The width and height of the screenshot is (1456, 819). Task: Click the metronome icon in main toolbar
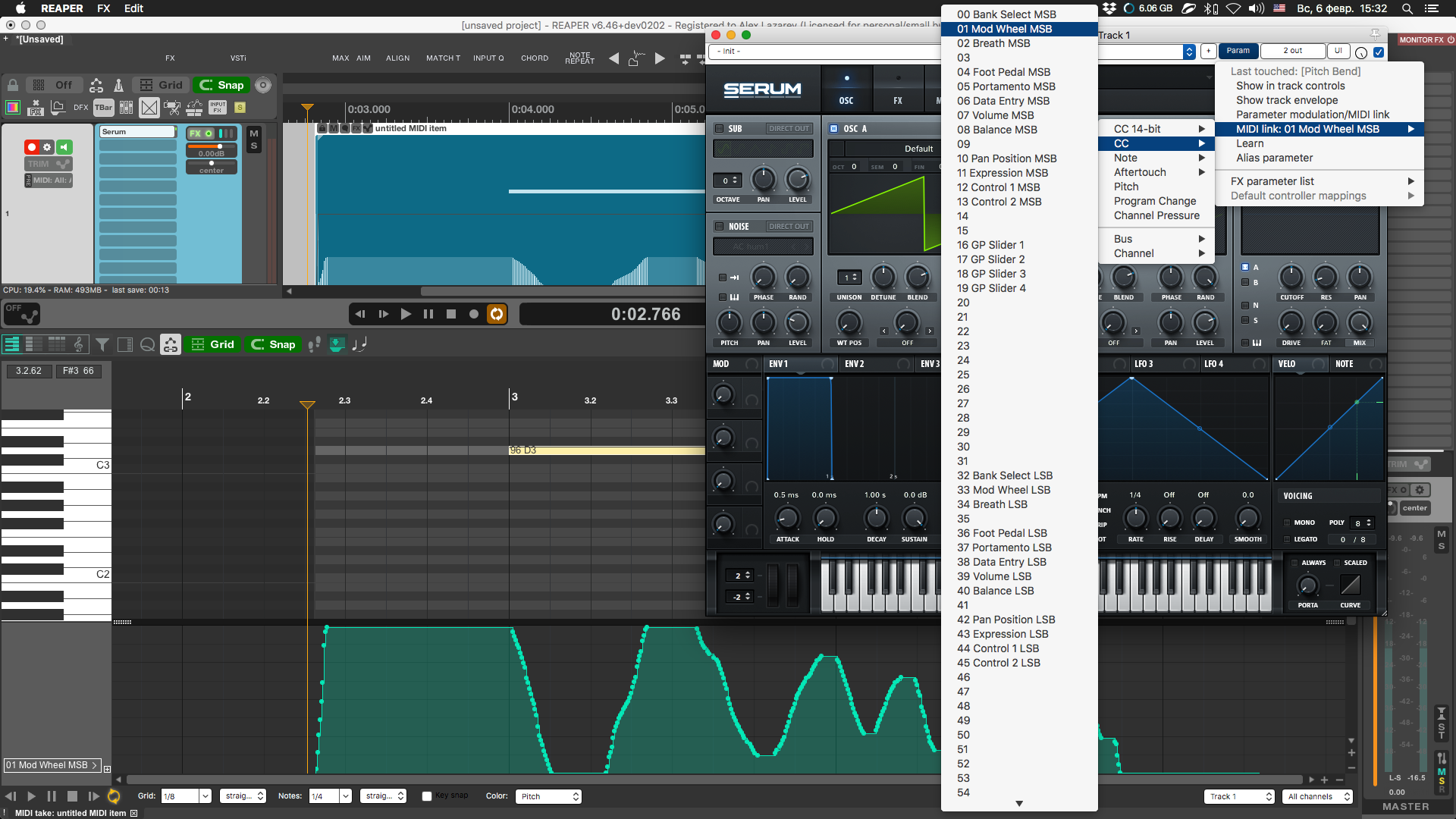[118, 85]
